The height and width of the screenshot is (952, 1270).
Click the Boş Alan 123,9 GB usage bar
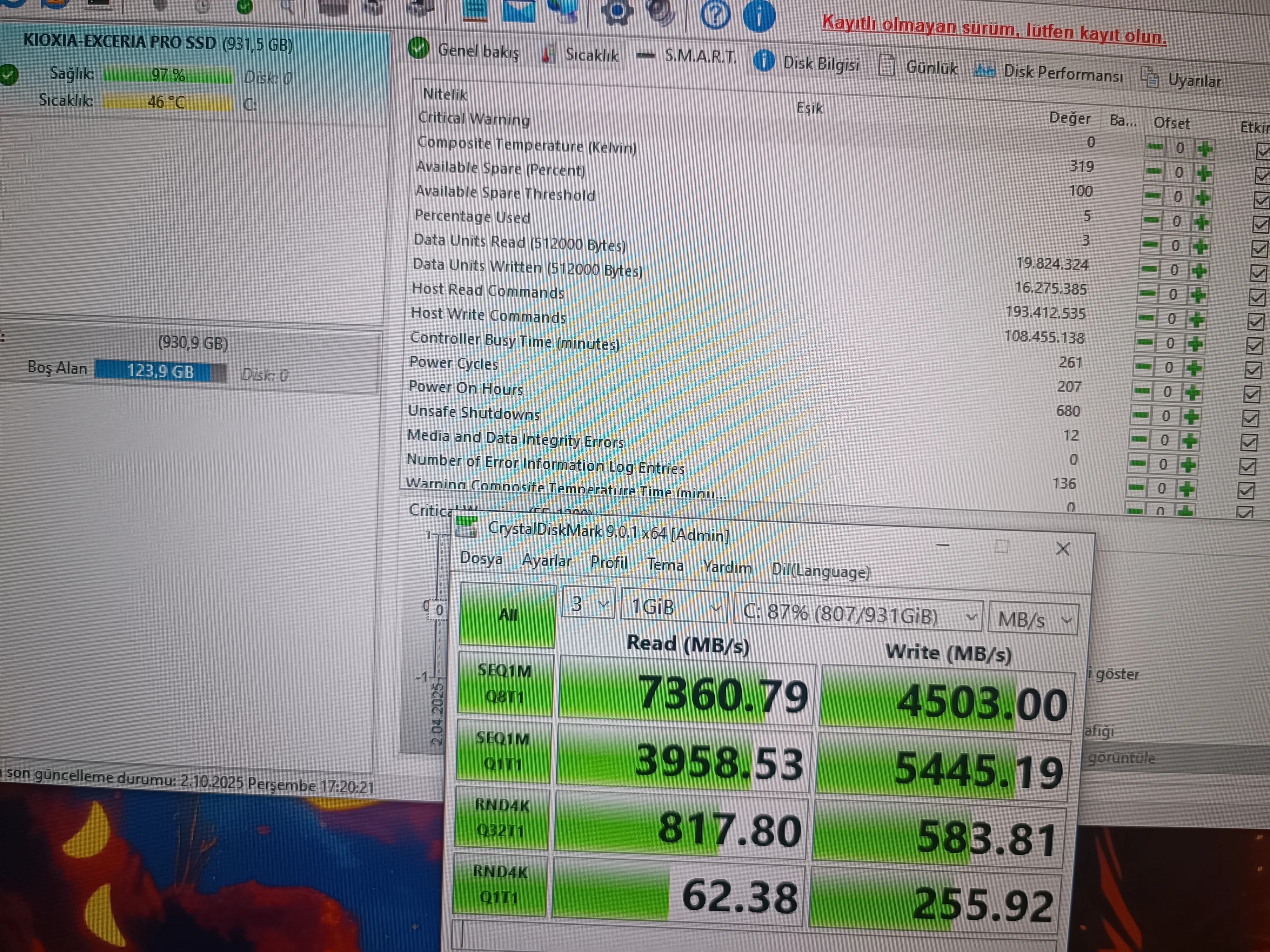(160, 371)
